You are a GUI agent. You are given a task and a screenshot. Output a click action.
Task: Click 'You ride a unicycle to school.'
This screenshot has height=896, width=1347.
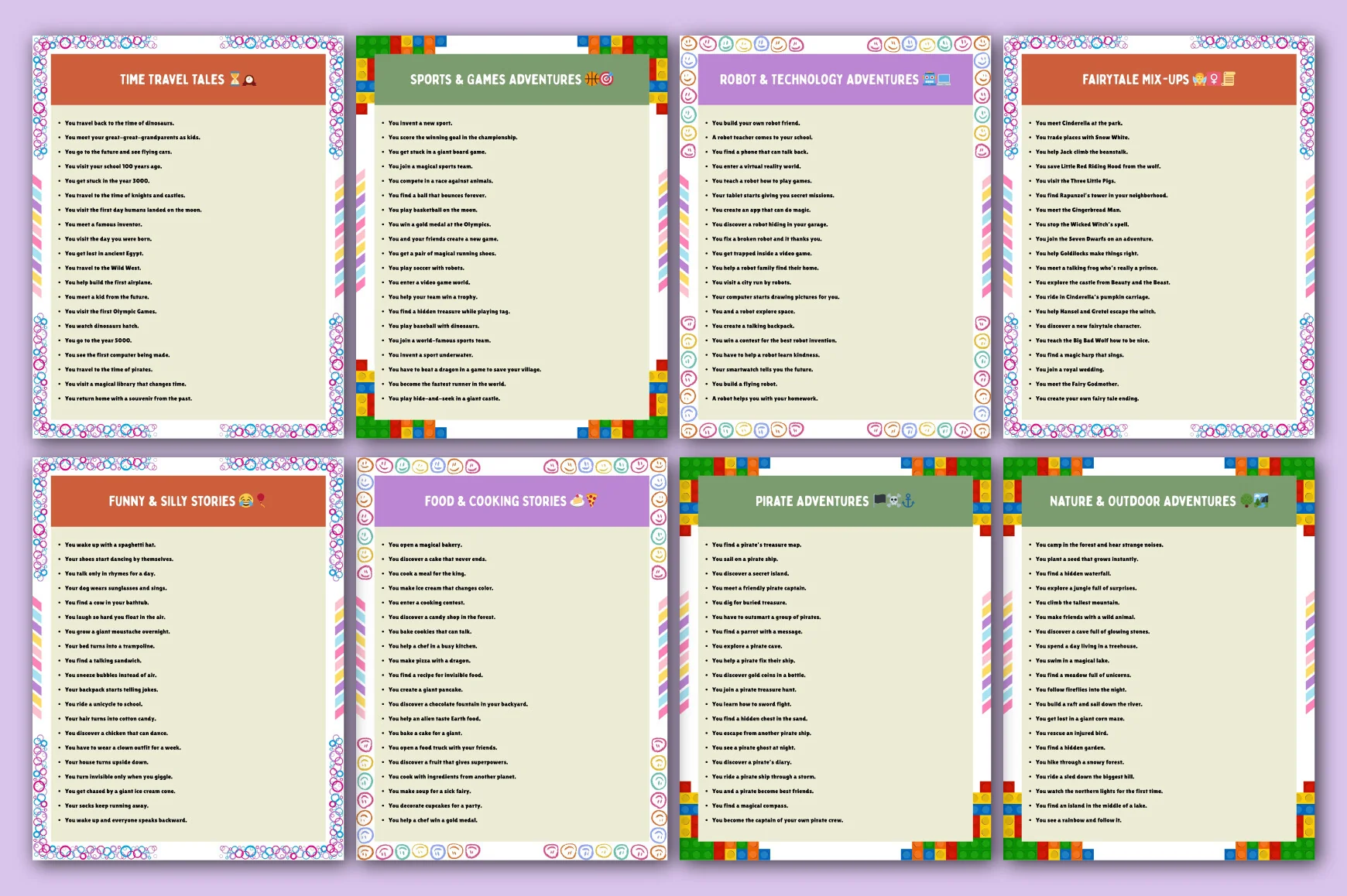[104, 704]
